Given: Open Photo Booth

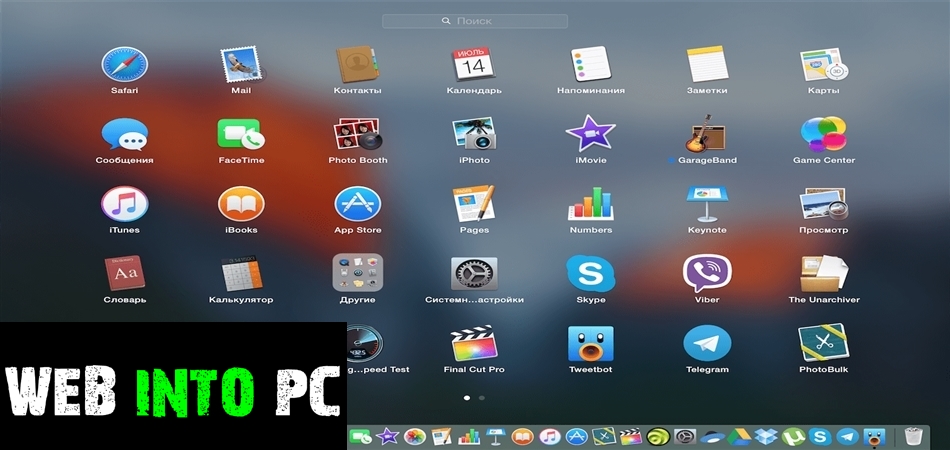Looking at the screenshot, I should coord(357,134).
